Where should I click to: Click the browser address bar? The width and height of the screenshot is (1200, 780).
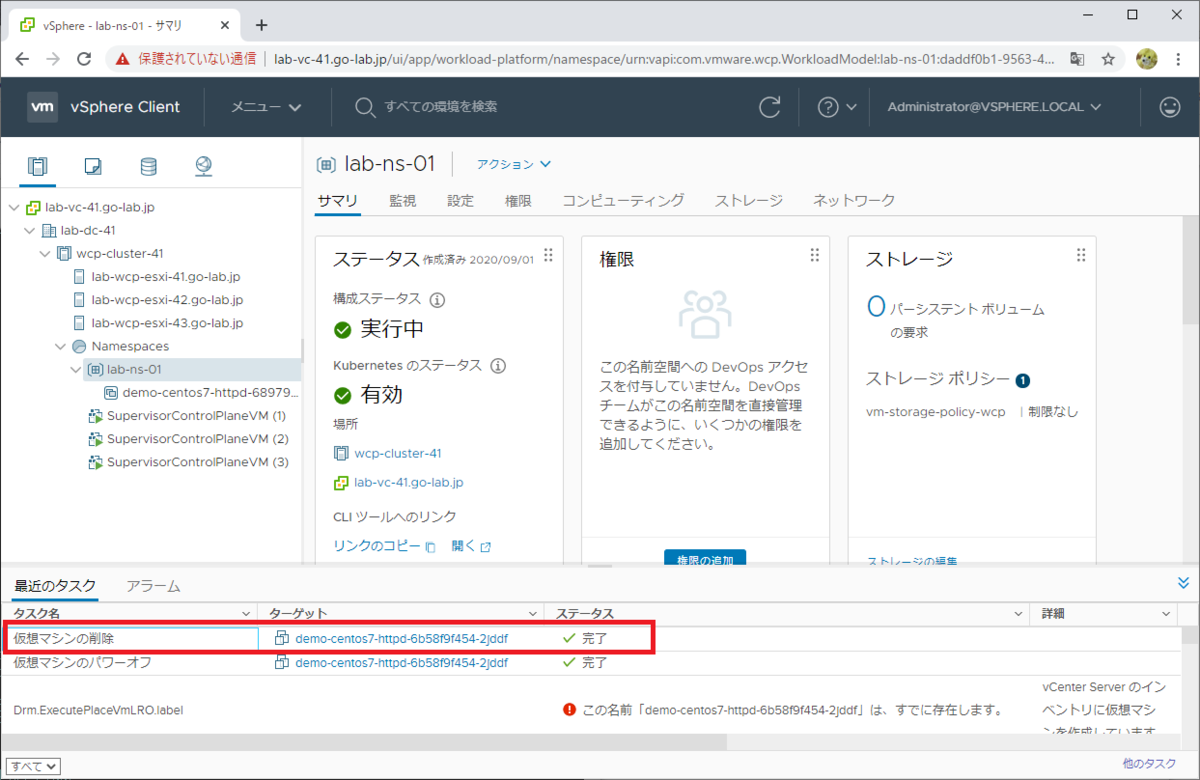[x=663, y=59]
